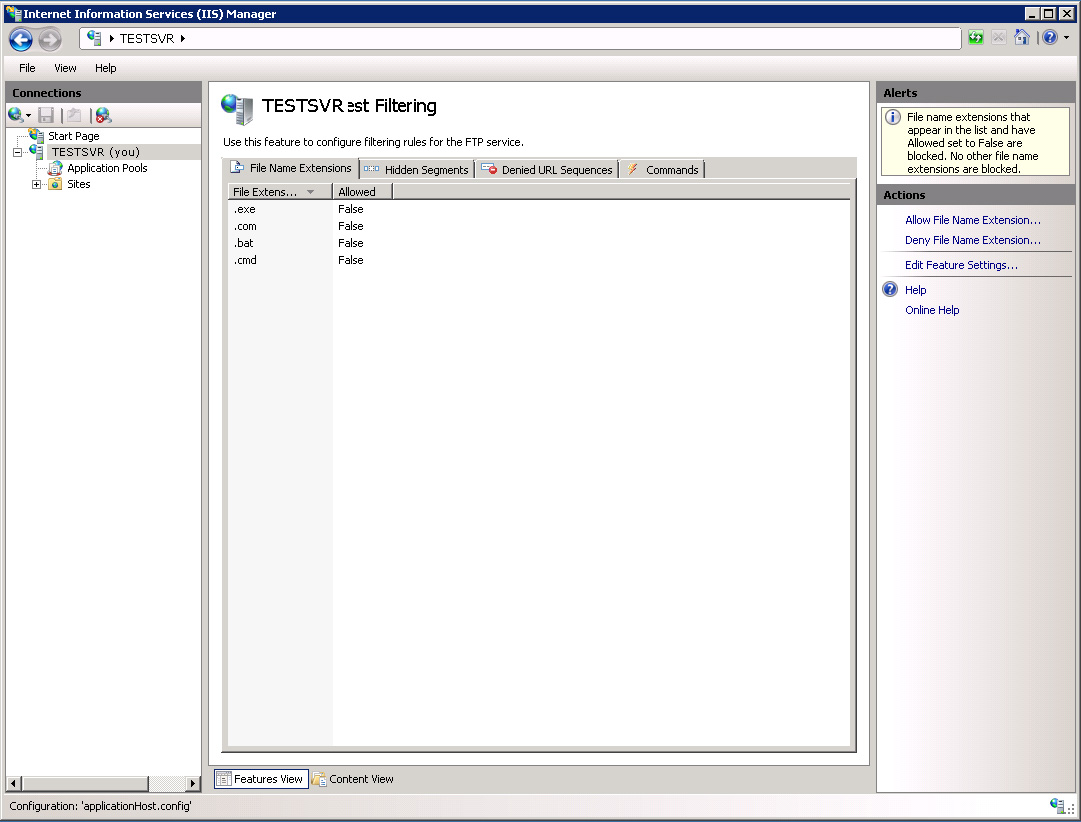1081x822 pixels.
Task: Click the Up folder icon in Connections
Action: (x=74, y=115)
